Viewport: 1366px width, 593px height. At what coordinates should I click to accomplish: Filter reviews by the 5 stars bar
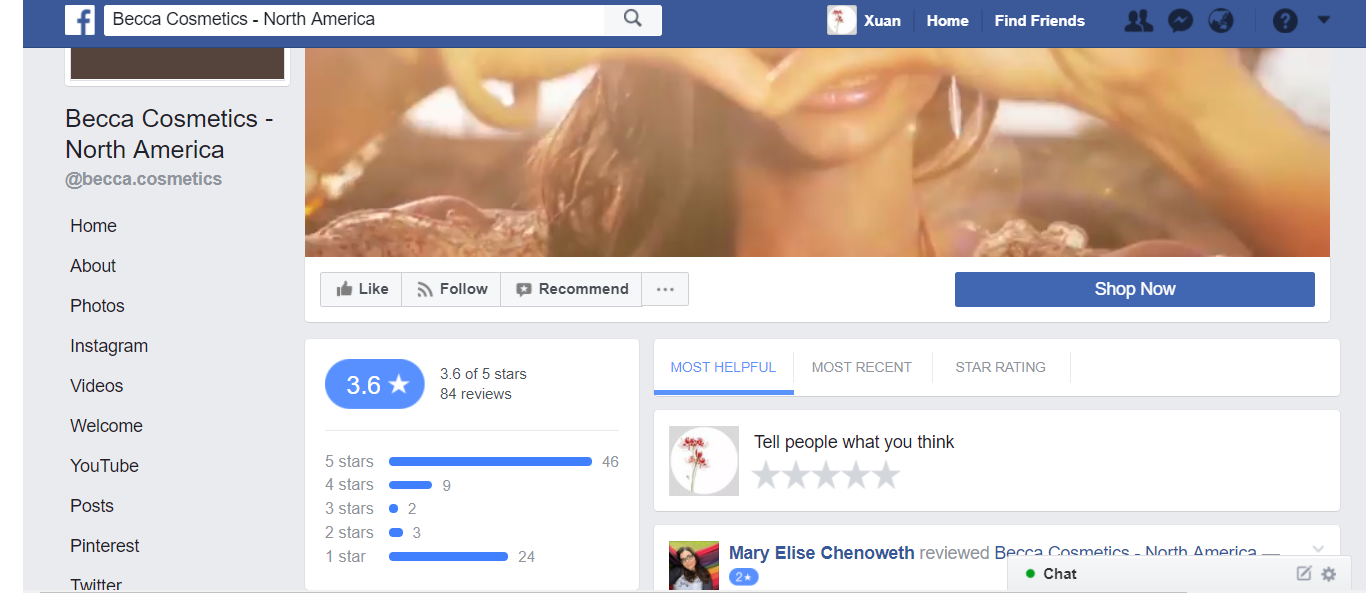tap(490, 461)
